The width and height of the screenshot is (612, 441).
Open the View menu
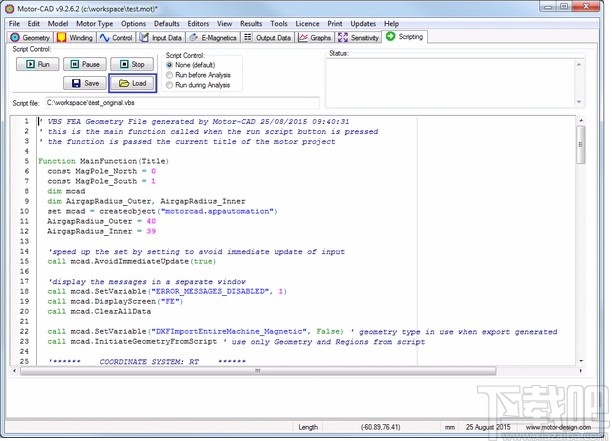click(224, 24)
